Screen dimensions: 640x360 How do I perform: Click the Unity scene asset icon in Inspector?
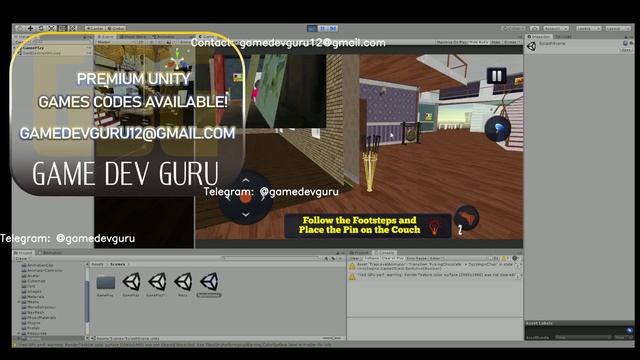pos(531,46)
